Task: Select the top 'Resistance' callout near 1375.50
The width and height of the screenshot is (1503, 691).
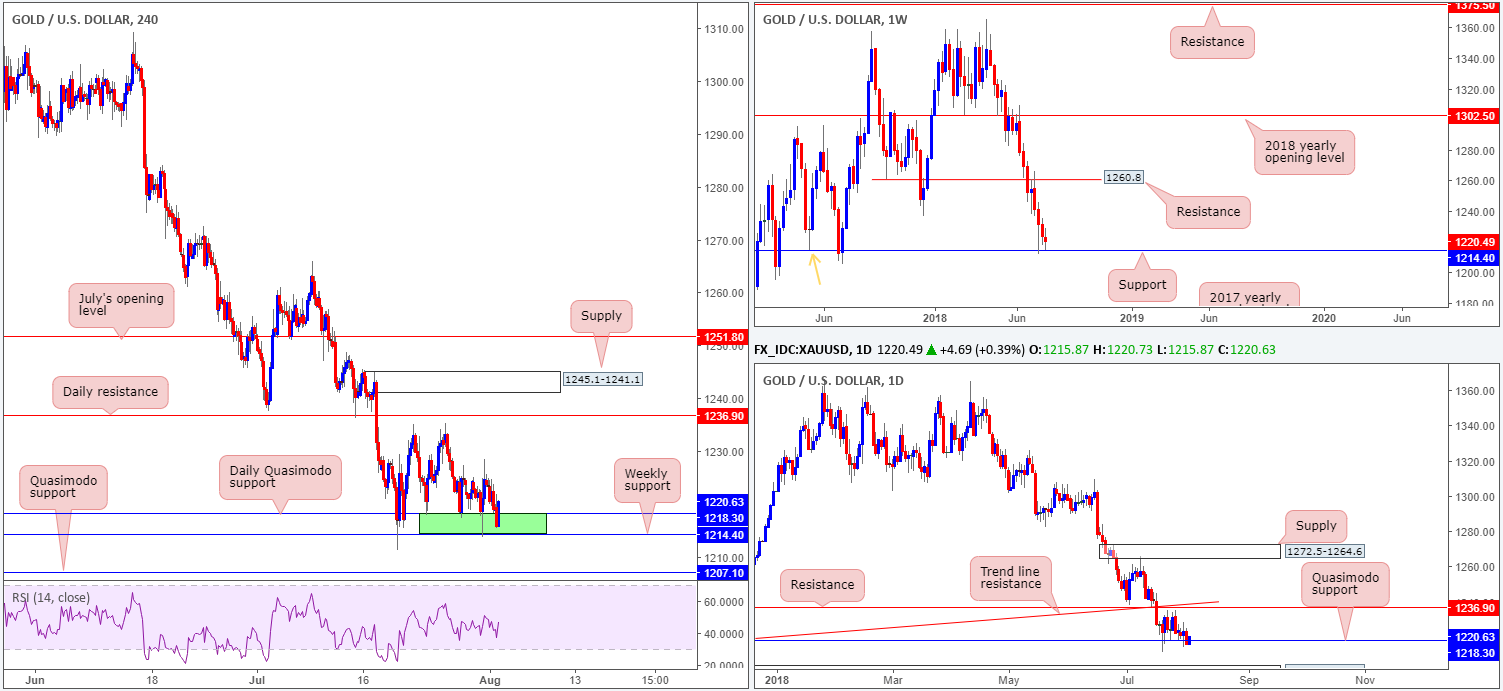Action: tap(1213, 42)
